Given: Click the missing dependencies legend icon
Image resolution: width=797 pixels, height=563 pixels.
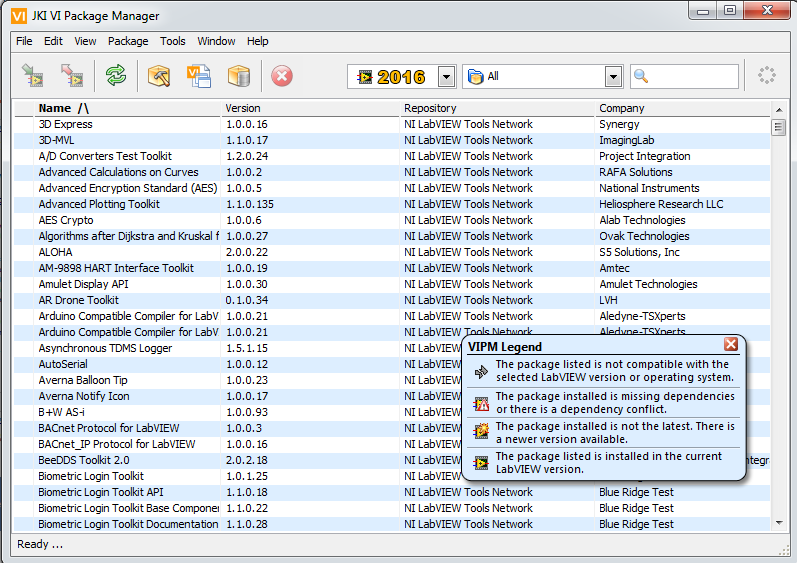Looking at the screenshot, I should click(481, 404).
